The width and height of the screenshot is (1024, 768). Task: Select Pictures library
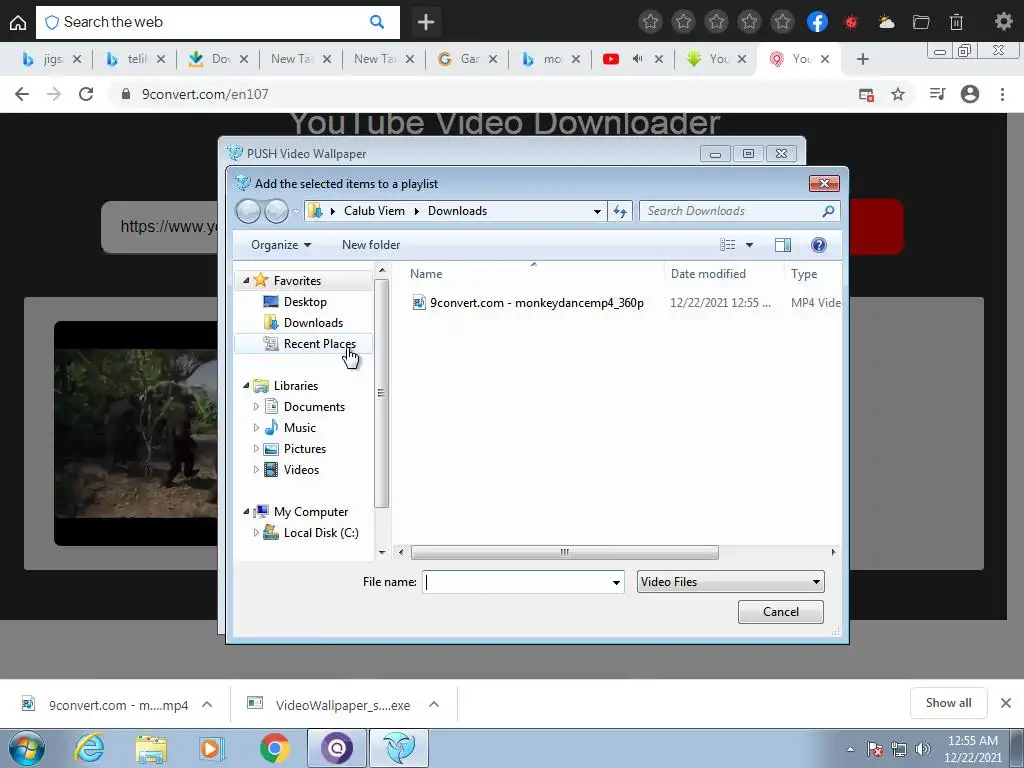(x=304, y=449)
